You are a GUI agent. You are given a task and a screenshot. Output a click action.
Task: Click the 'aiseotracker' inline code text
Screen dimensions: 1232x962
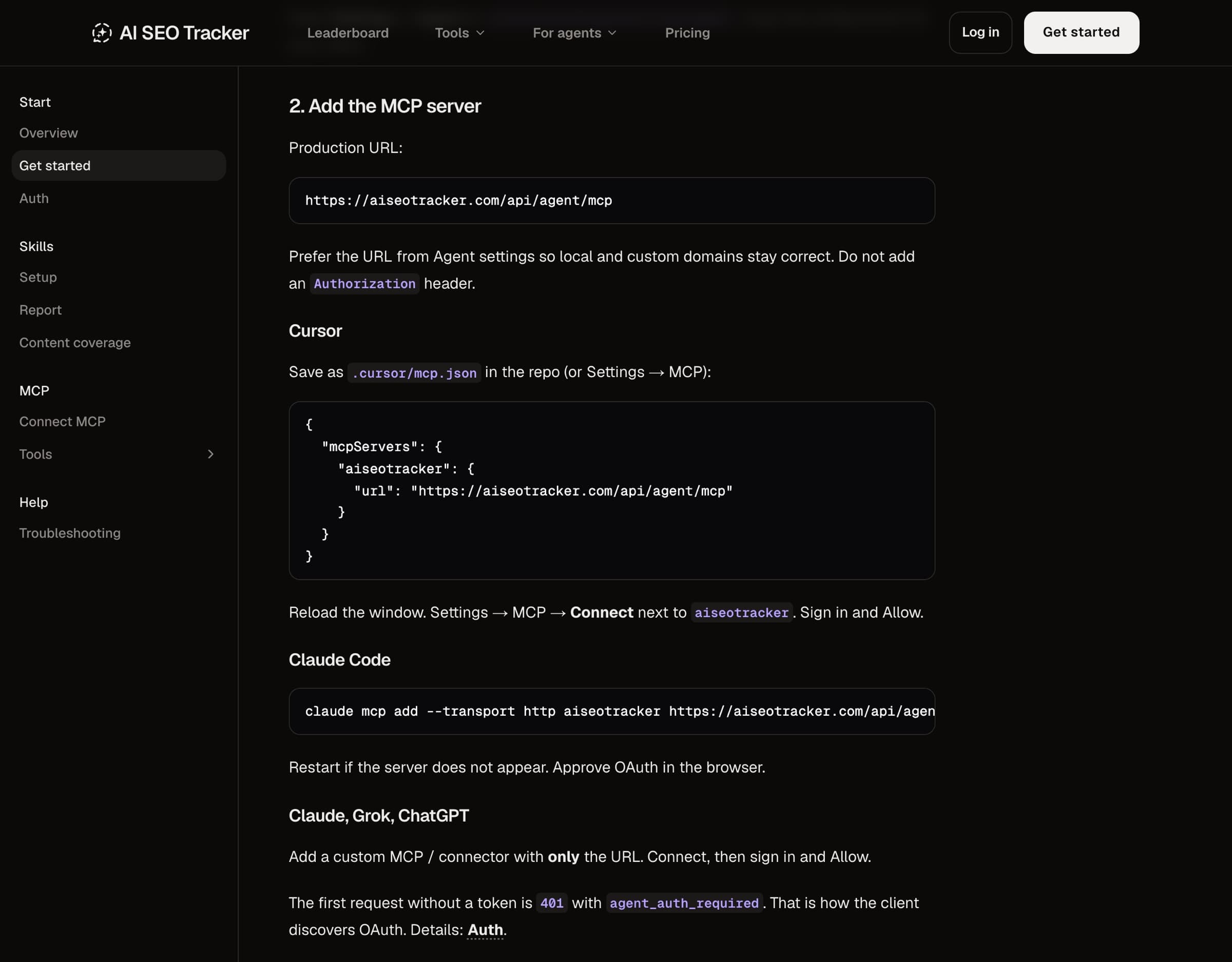click(x=741, y=613)
